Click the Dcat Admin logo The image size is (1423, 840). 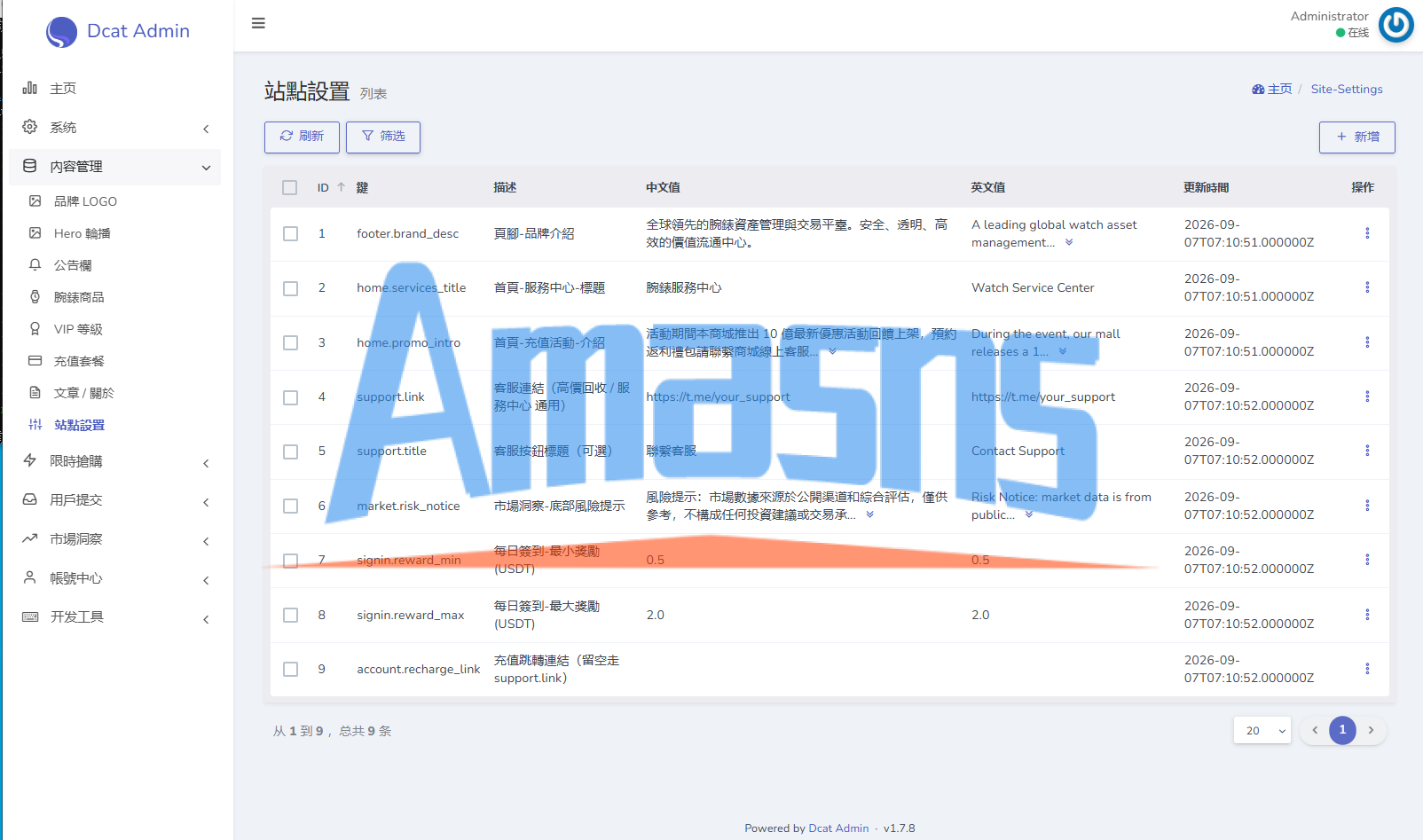(x=118, y=31)
